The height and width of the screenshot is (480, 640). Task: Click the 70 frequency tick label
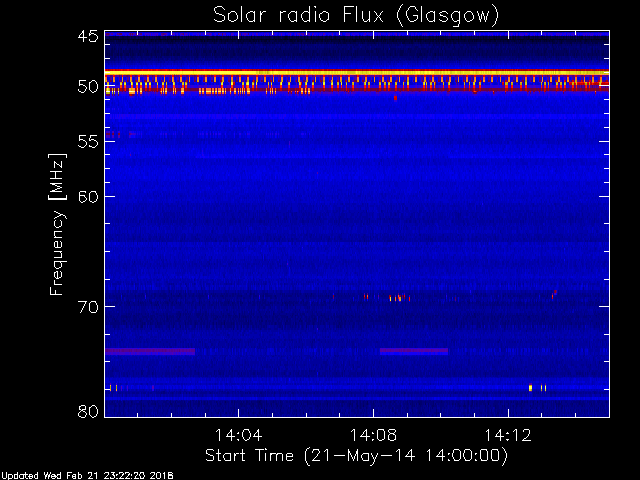tap(88, 307)
